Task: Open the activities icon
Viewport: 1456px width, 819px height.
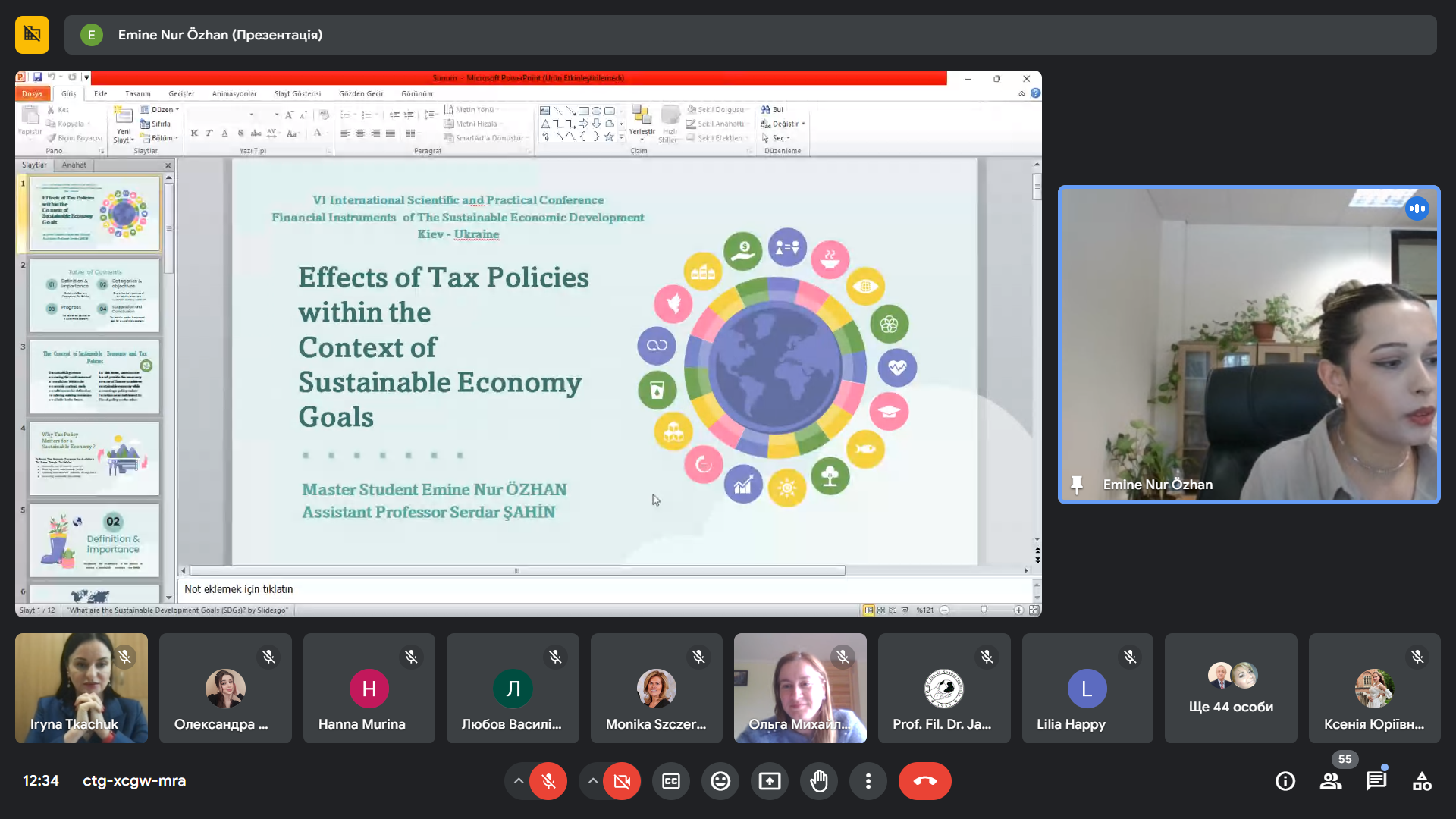Action: click(1422, 781)
